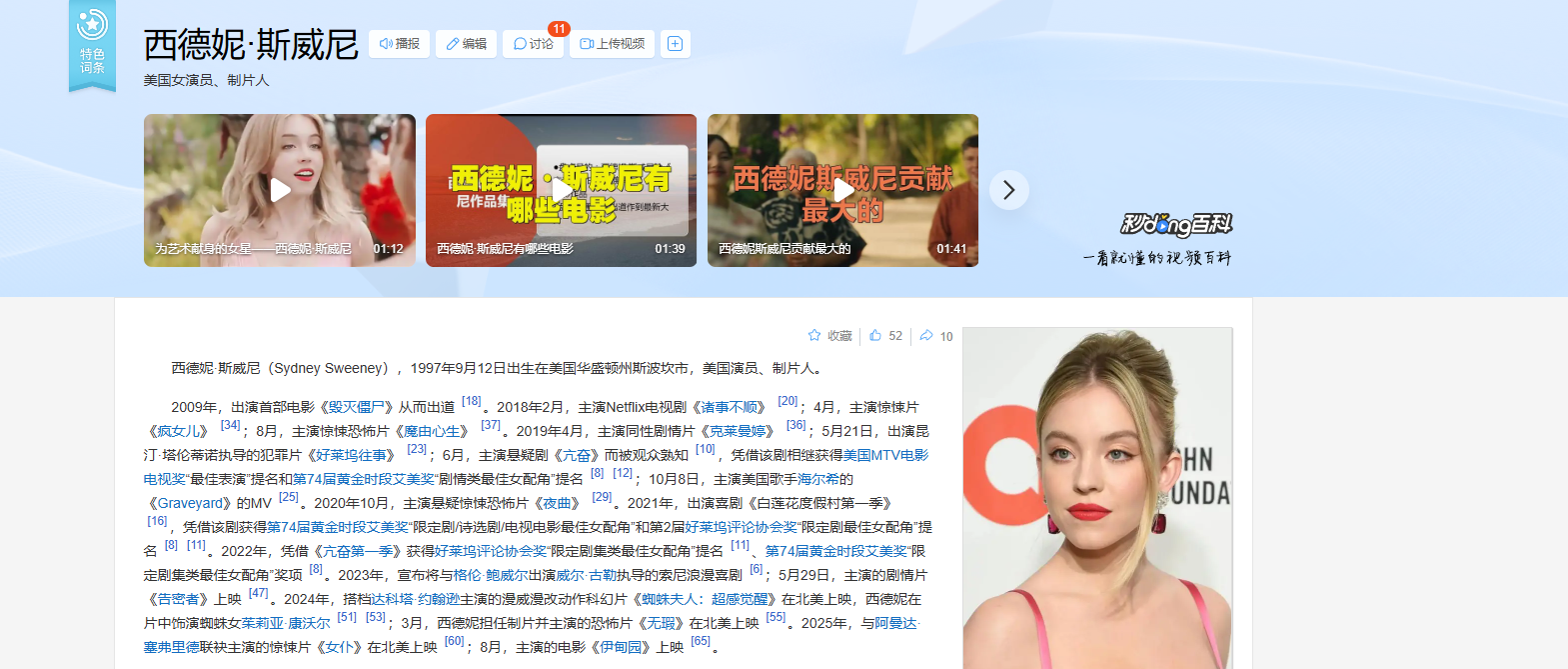The height and width of the screenshot is (669, 1568).
Task: Open the 海尔希 link
Action: click(818, 479)
